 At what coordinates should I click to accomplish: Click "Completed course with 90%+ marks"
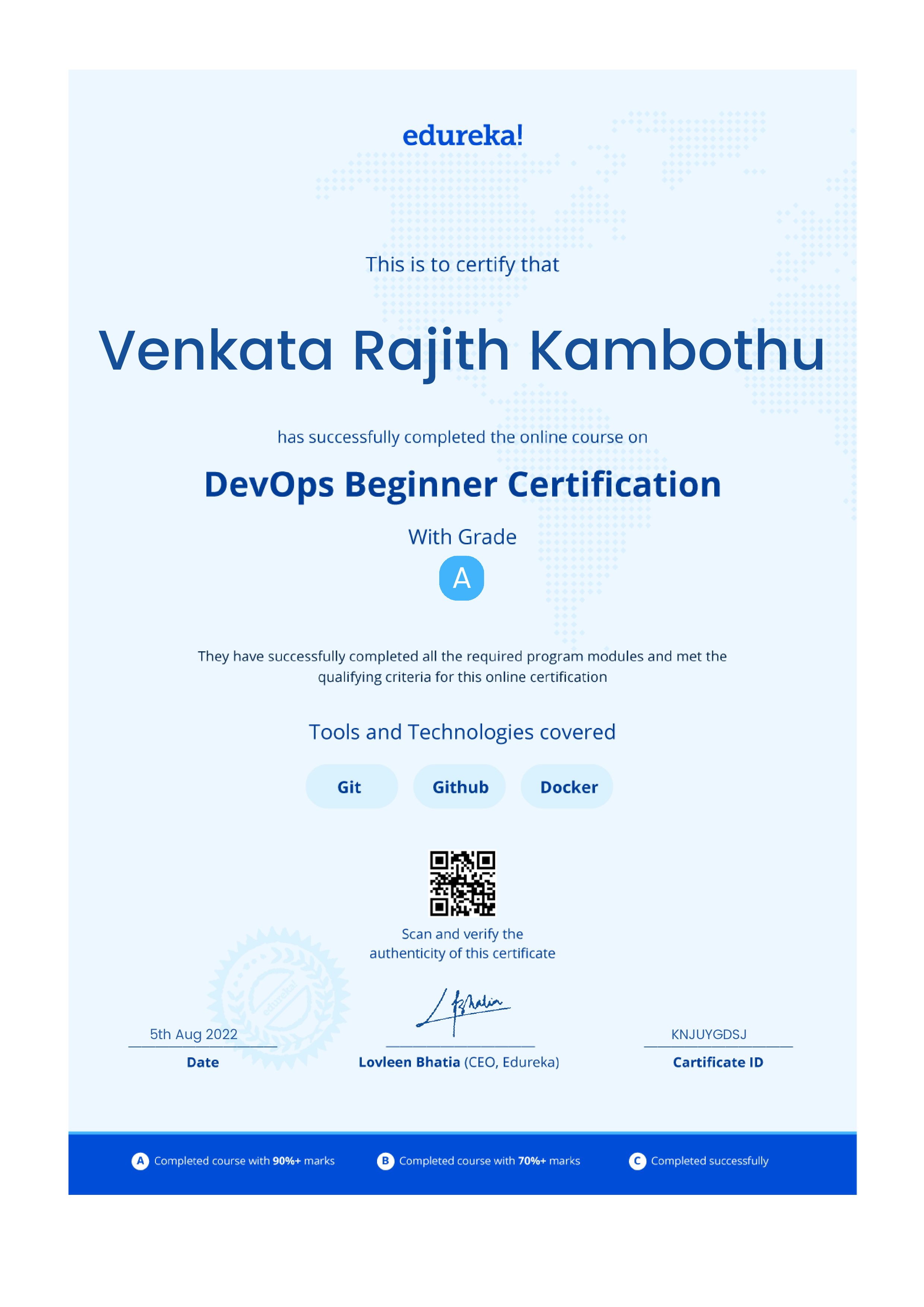[x=244, y=1161]
